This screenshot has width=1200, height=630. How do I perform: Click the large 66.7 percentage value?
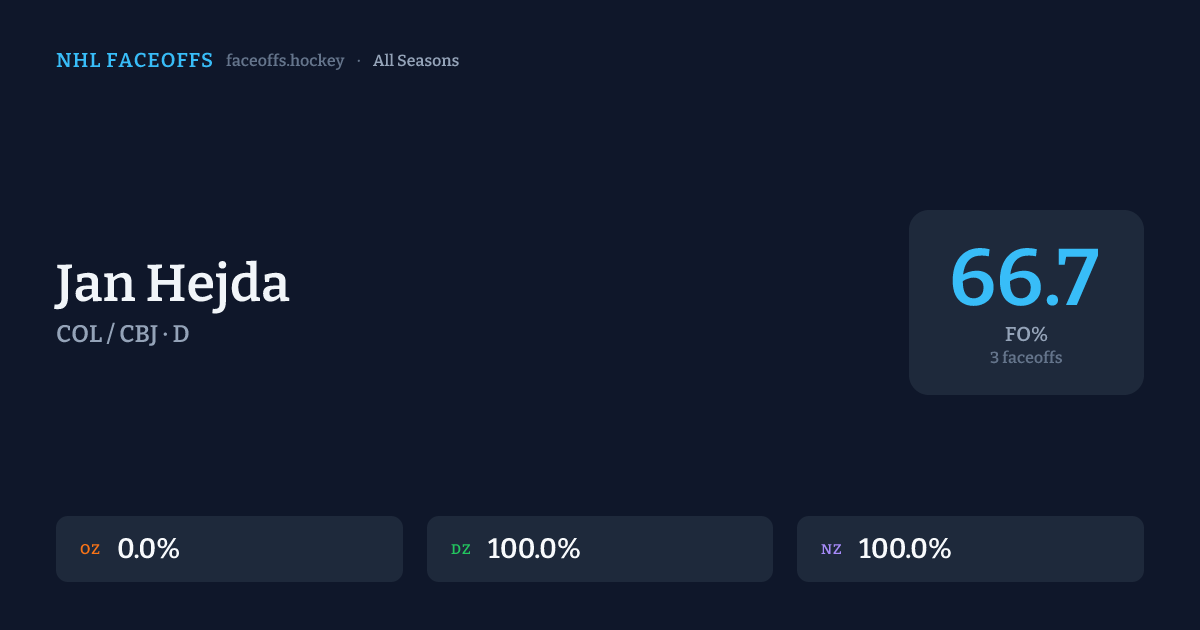click(x=1025, y=277)
